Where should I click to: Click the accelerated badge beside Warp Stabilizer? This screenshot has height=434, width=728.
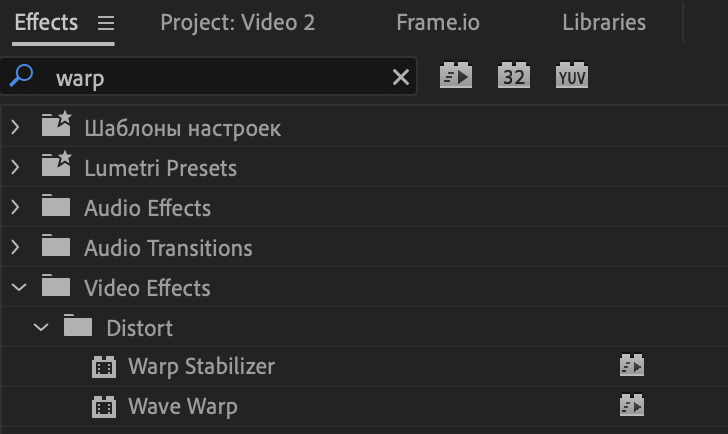[631, 365]
